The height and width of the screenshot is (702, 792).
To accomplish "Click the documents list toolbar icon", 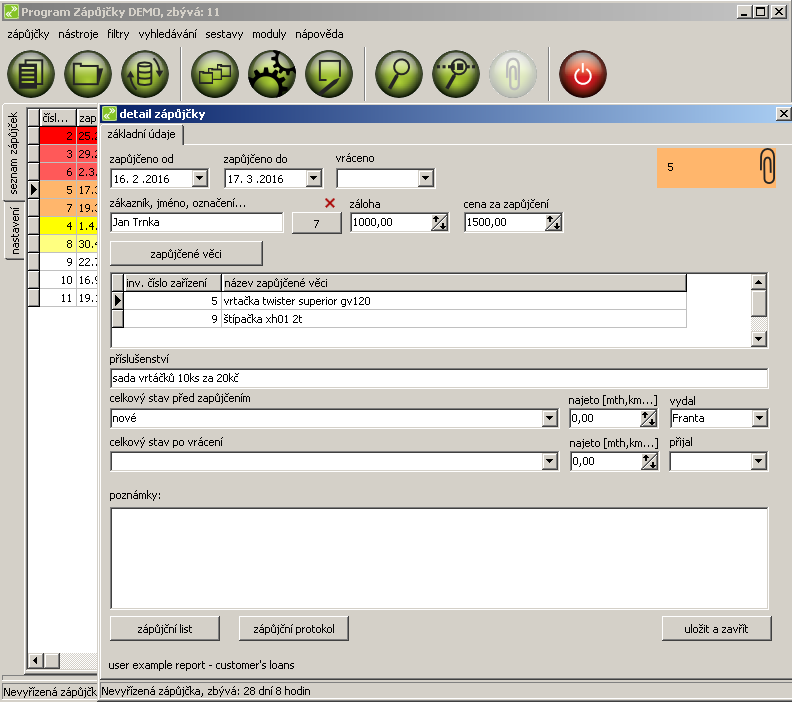I will [x=30, y=74].
